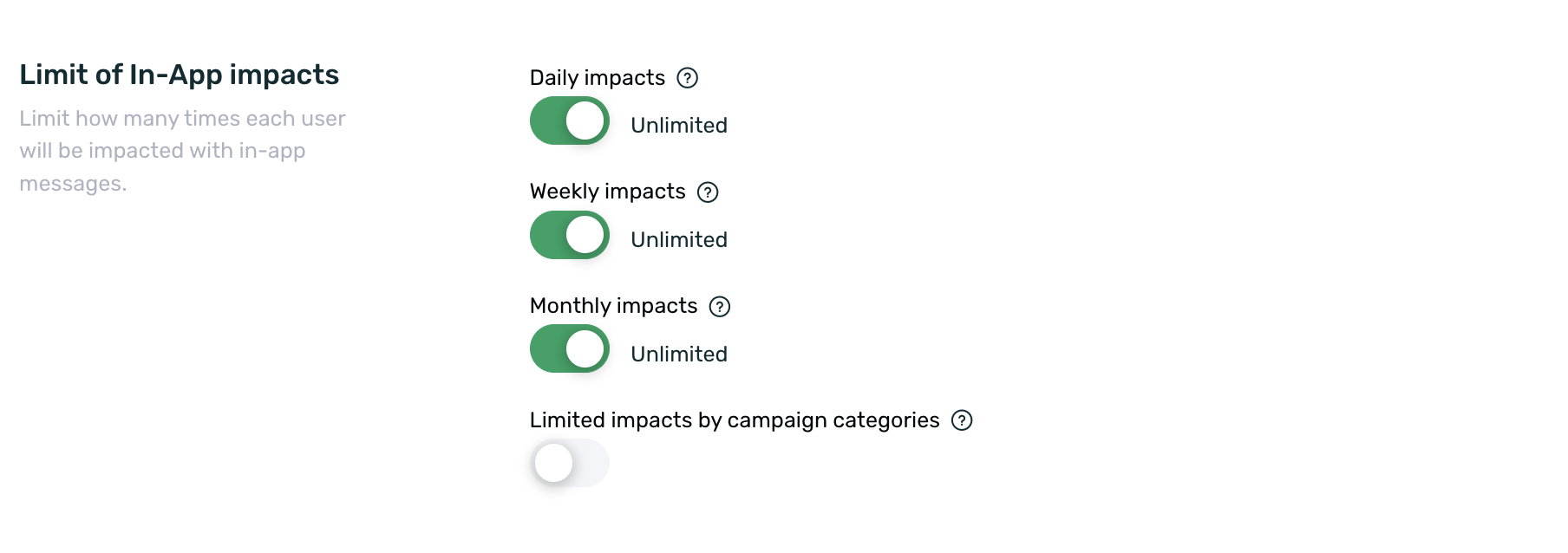
Task: Disable the Daily impacts unlimited toggle
Action: point(569,120)
